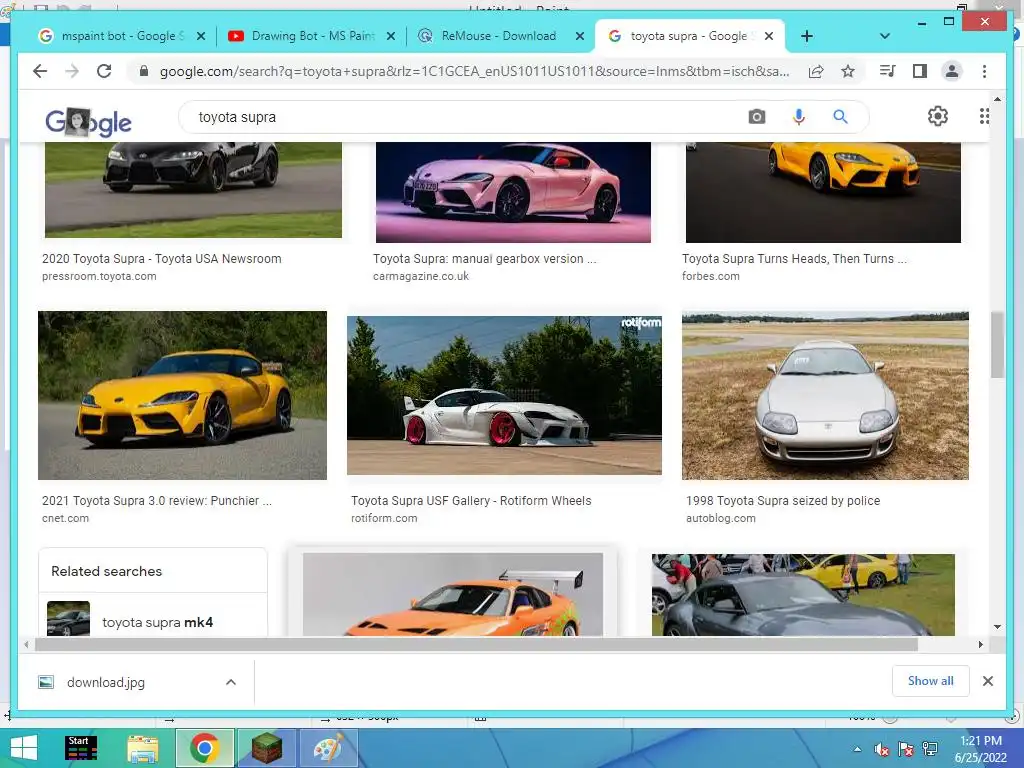Open the Forbes yellow Supra image

click(x=823, y=192)
